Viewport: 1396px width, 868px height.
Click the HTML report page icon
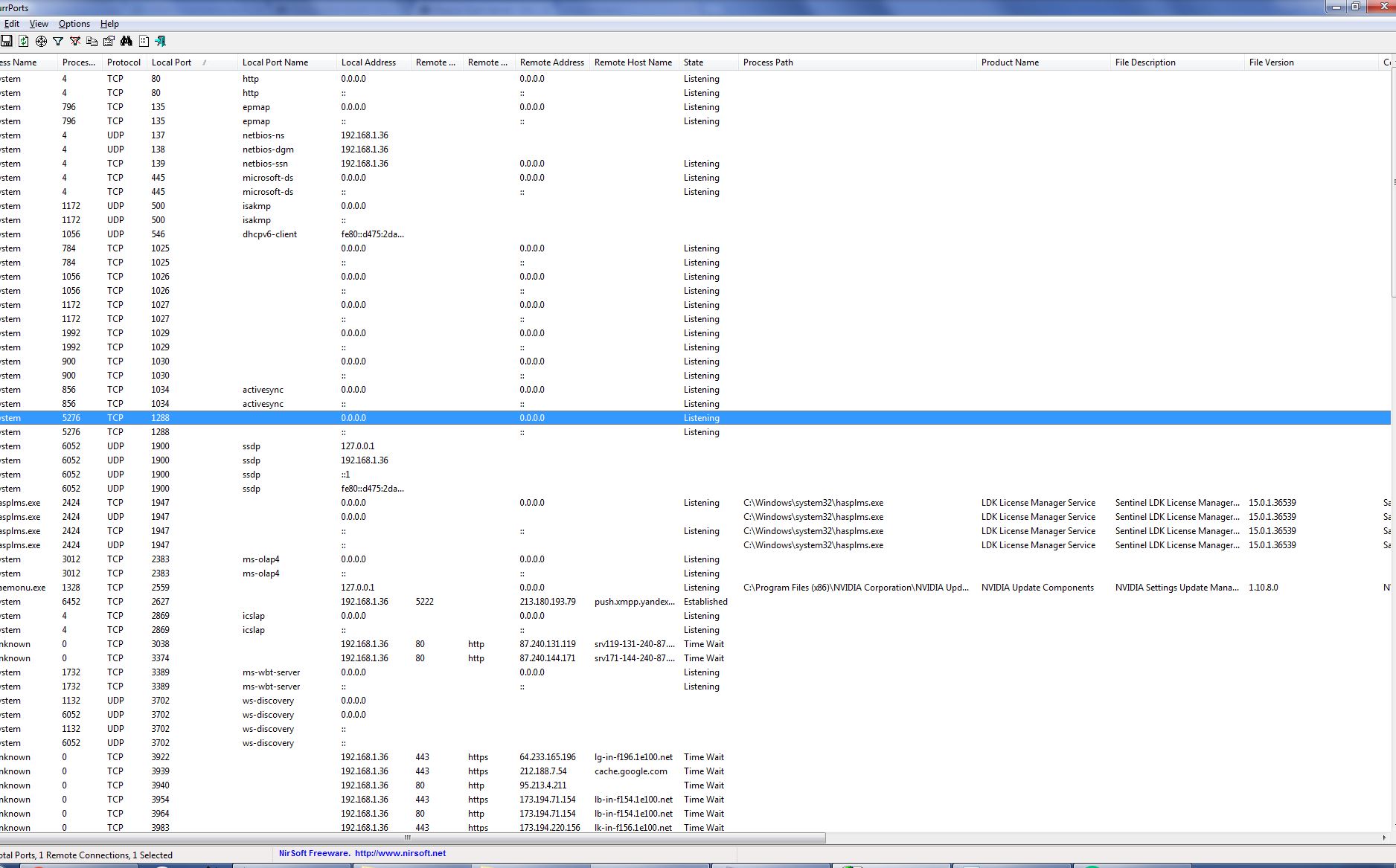pyautogui.click(x=144, y=42)
